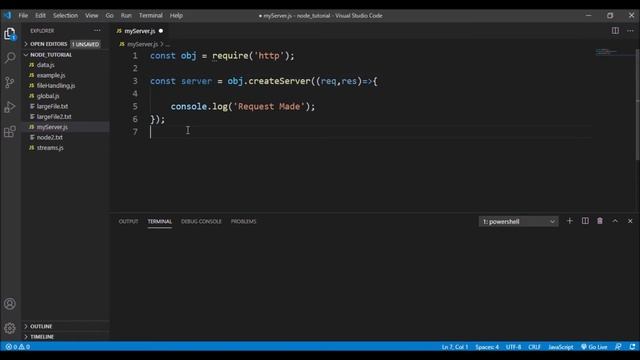The image size is (640, 360).
Task: Select the myServer.js editor tab
Action: tap(140, 31)
